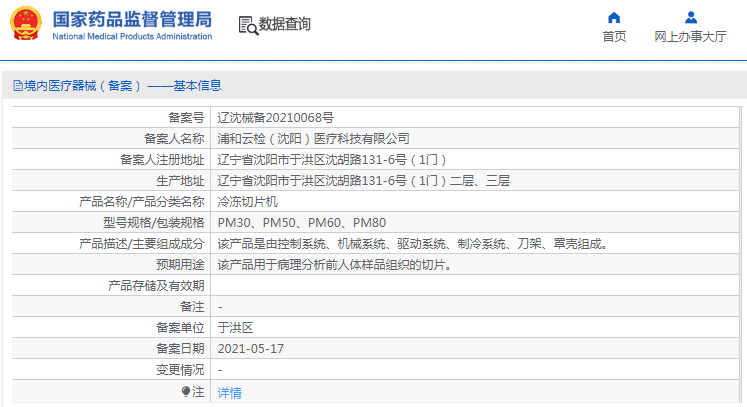Screen dimensions: 747x407
Task: Click the 数据查询 magnifier document icon
Action: (248, 25)
